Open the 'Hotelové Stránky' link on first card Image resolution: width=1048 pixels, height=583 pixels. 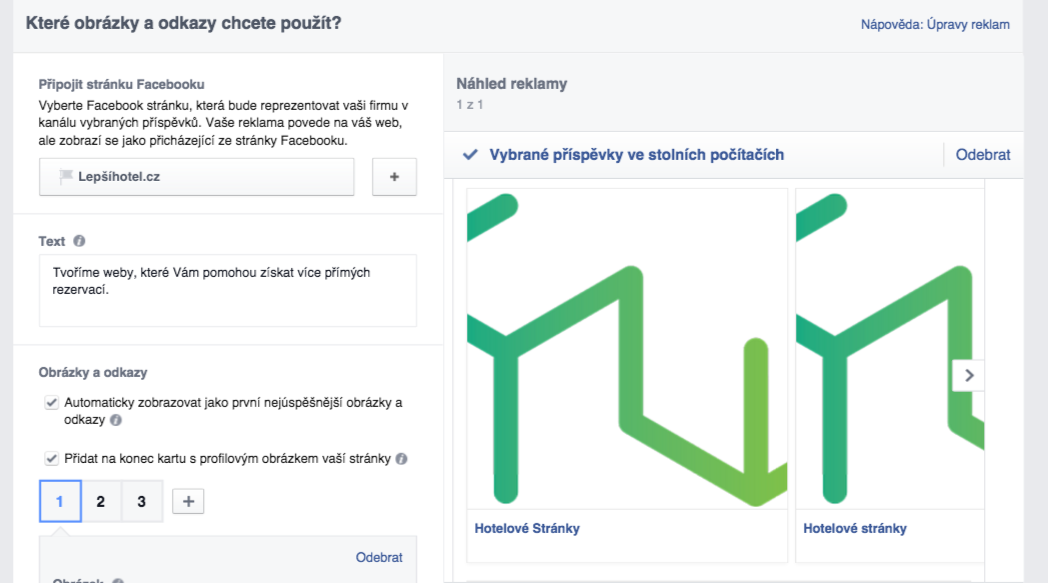tap(527, 528)
